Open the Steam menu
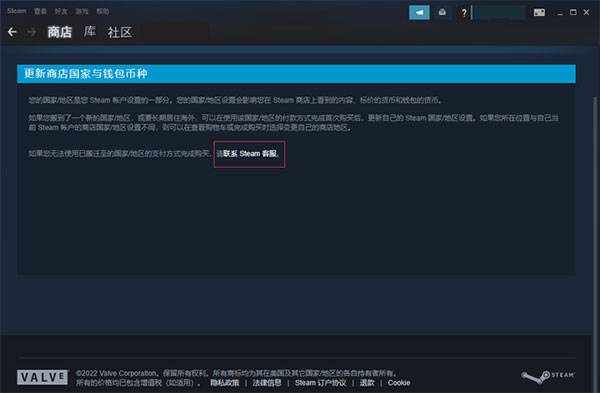600x393 pixels. coord(16,11)
